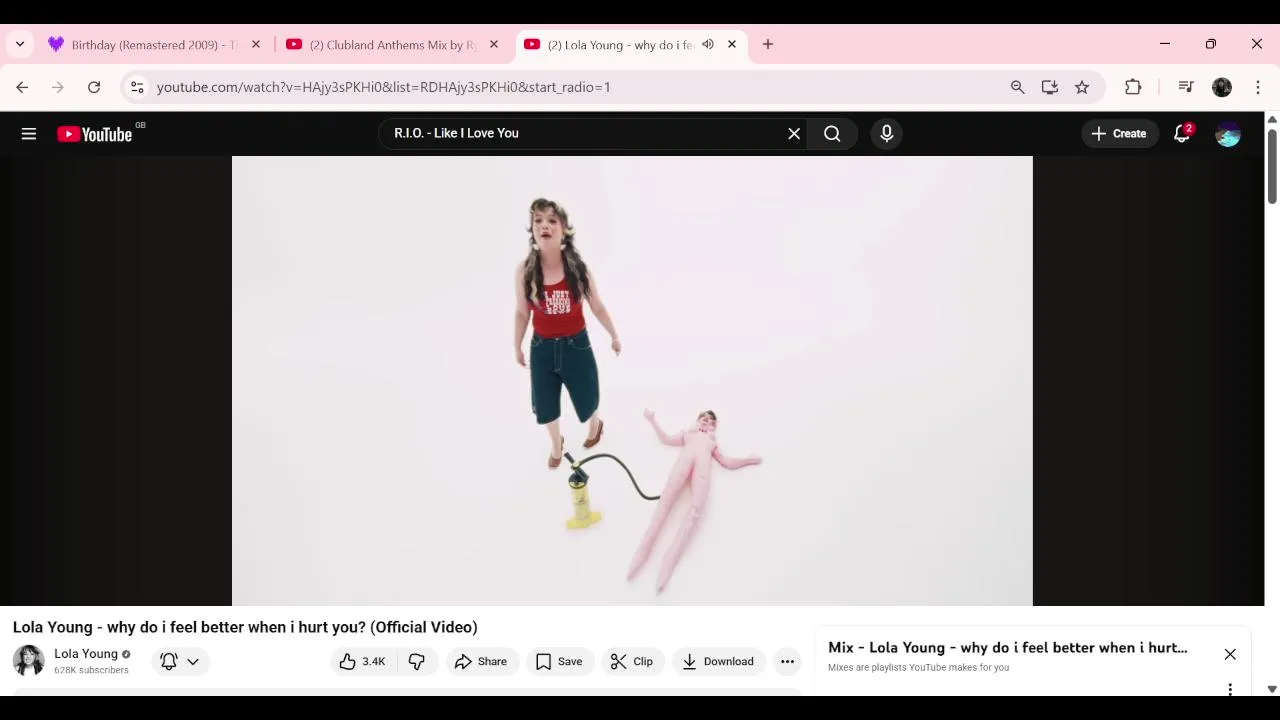The image size is (1280, 720).
Task: Run search with the magnifier button
Action: 832,134
